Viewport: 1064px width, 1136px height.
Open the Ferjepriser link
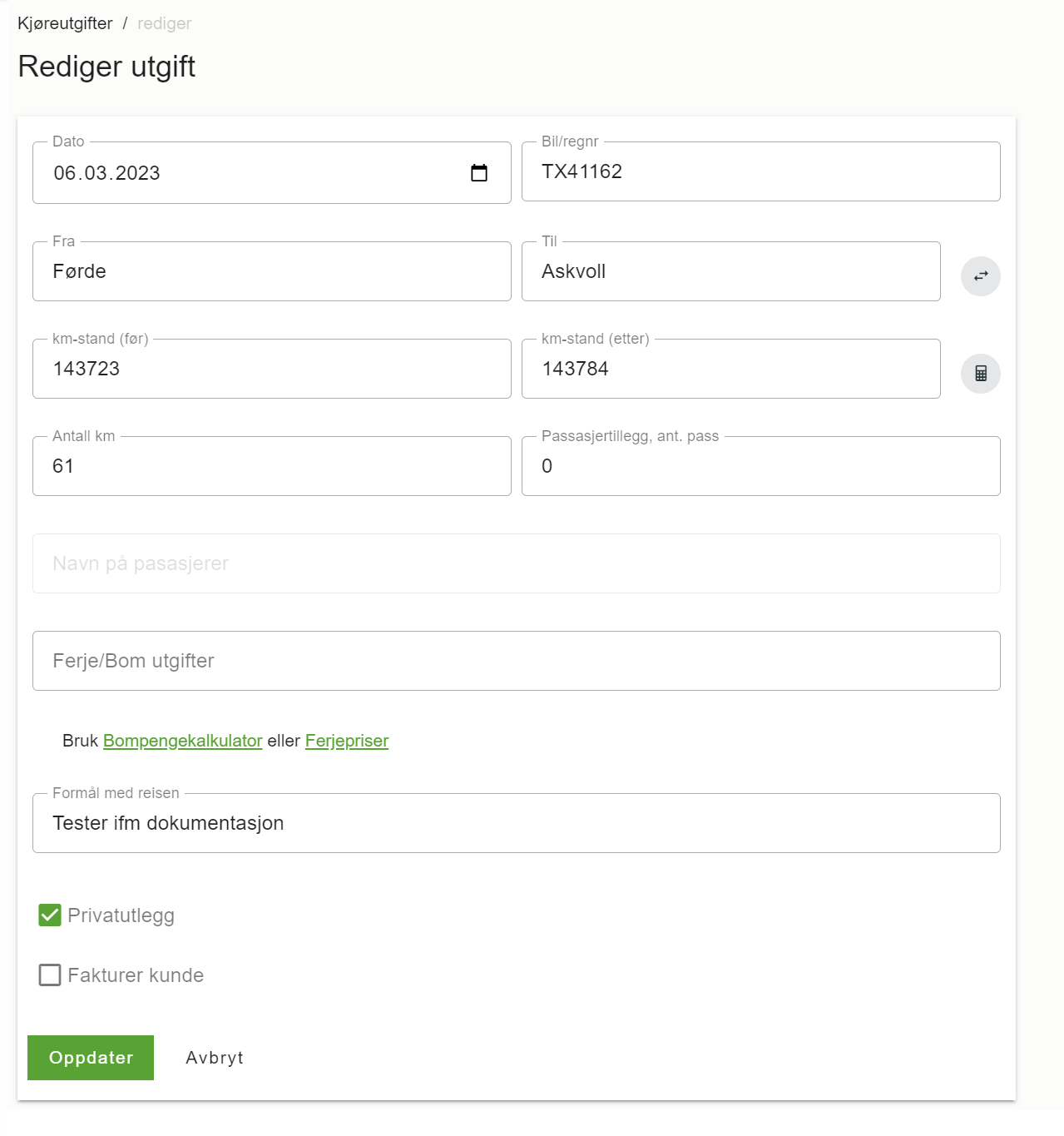tap(347, 741)
